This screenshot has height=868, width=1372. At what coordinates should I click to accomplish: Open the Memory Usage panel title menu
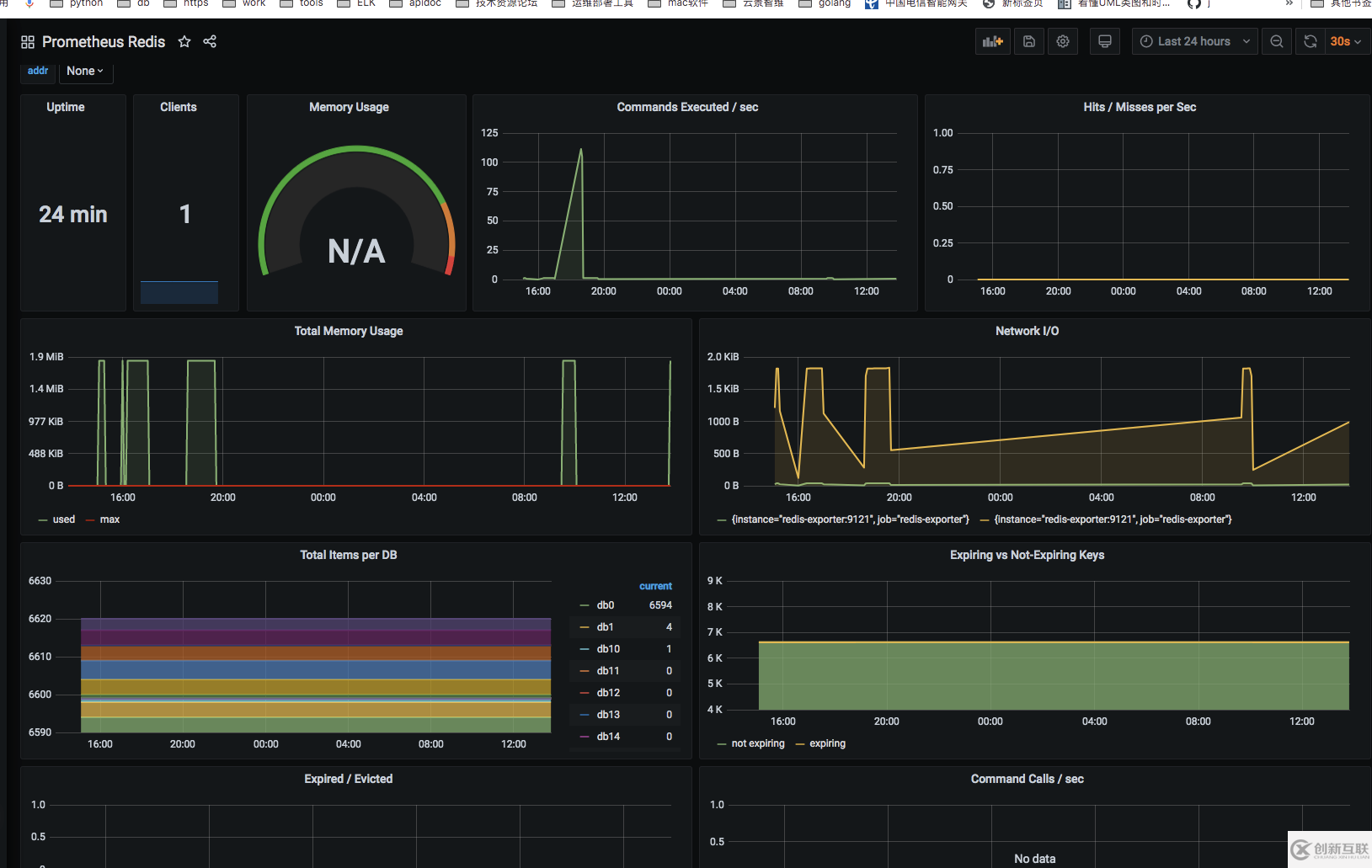point(349,107)
